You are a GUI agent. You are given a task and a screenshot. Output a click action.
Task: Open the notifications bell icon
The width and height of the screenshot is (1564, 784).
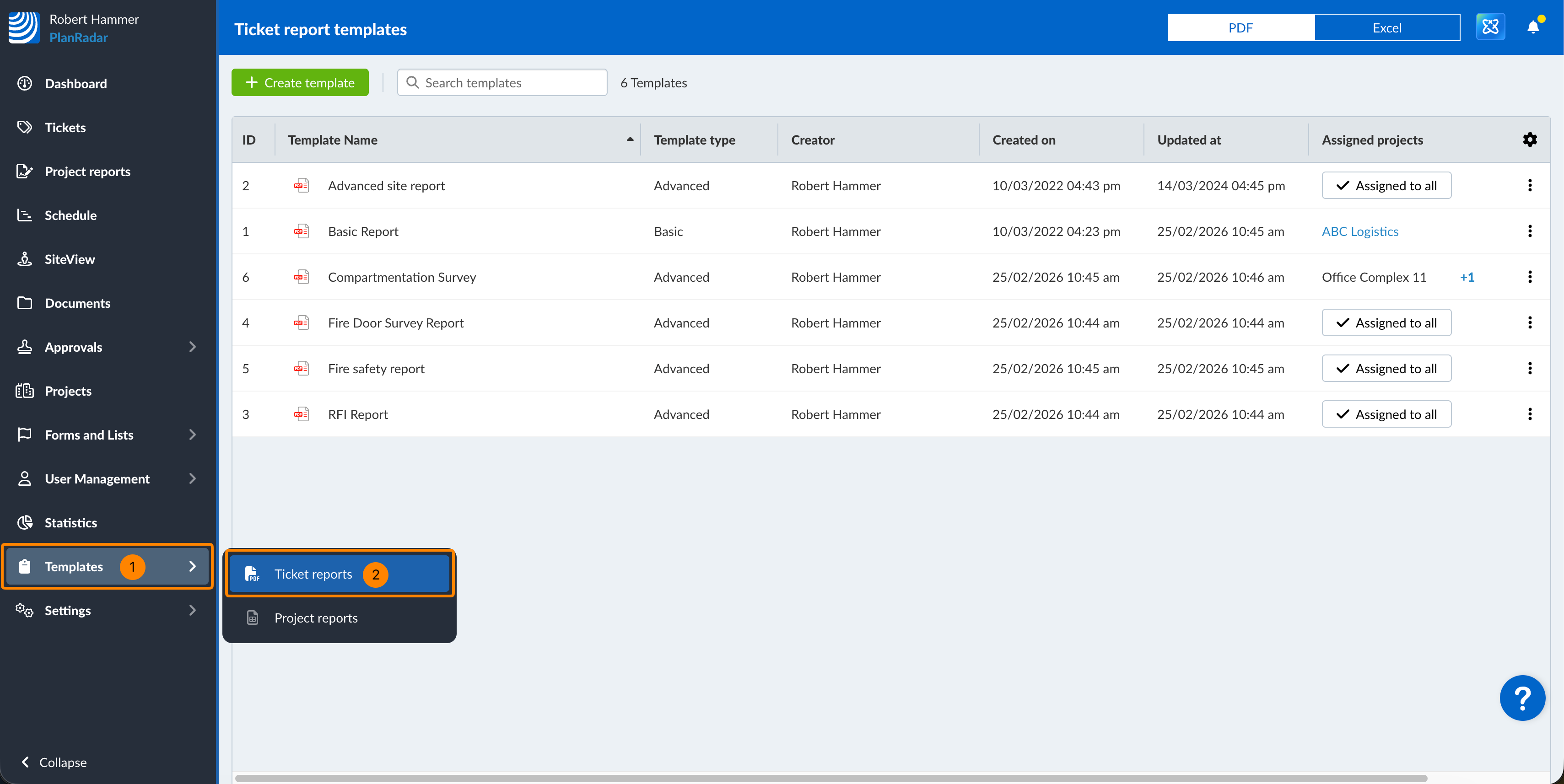click(1532, 27)
